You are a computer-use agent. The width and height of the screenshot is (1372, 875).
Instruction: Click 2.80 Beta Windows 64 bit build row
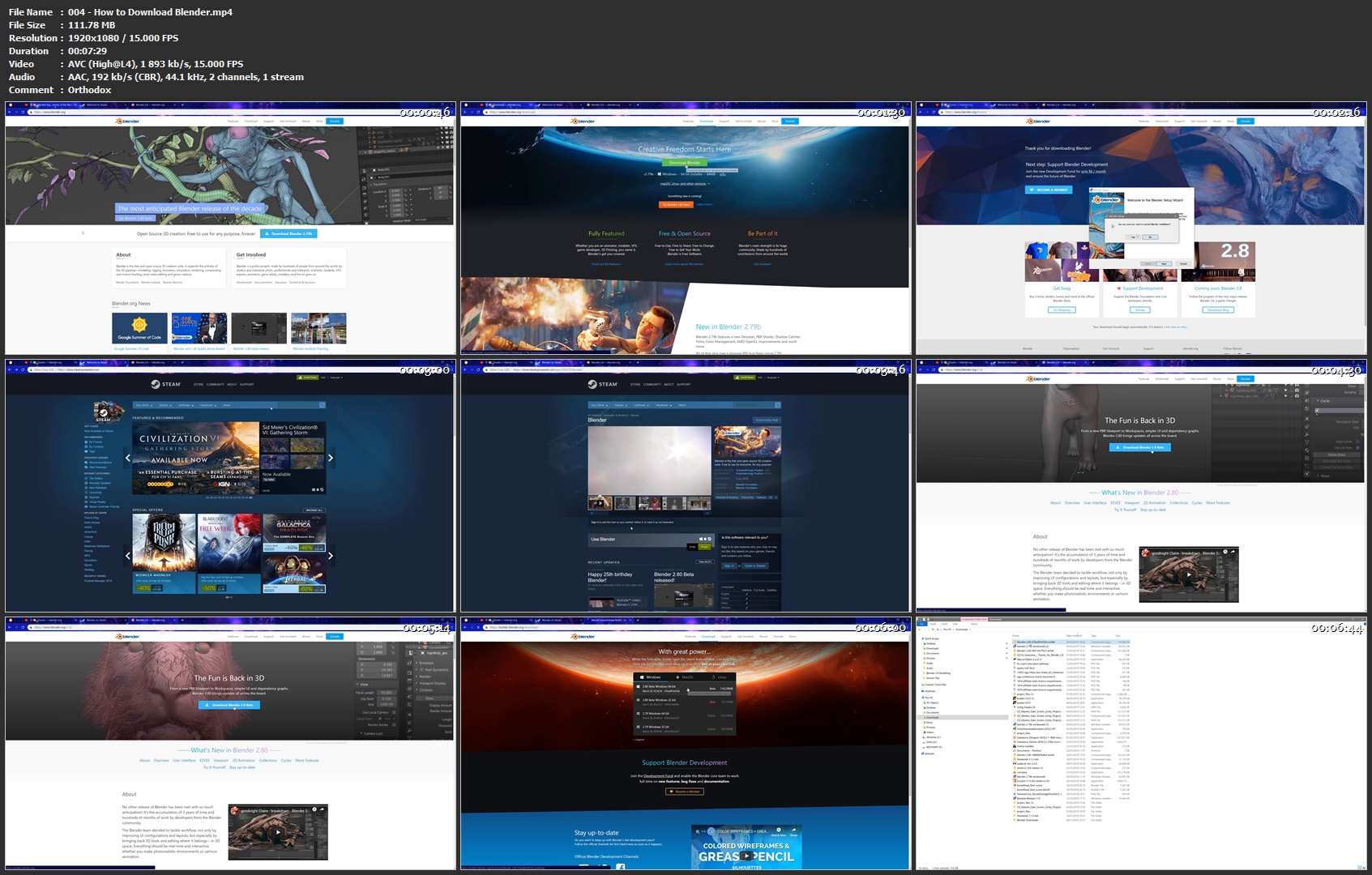tap(684, 689)
